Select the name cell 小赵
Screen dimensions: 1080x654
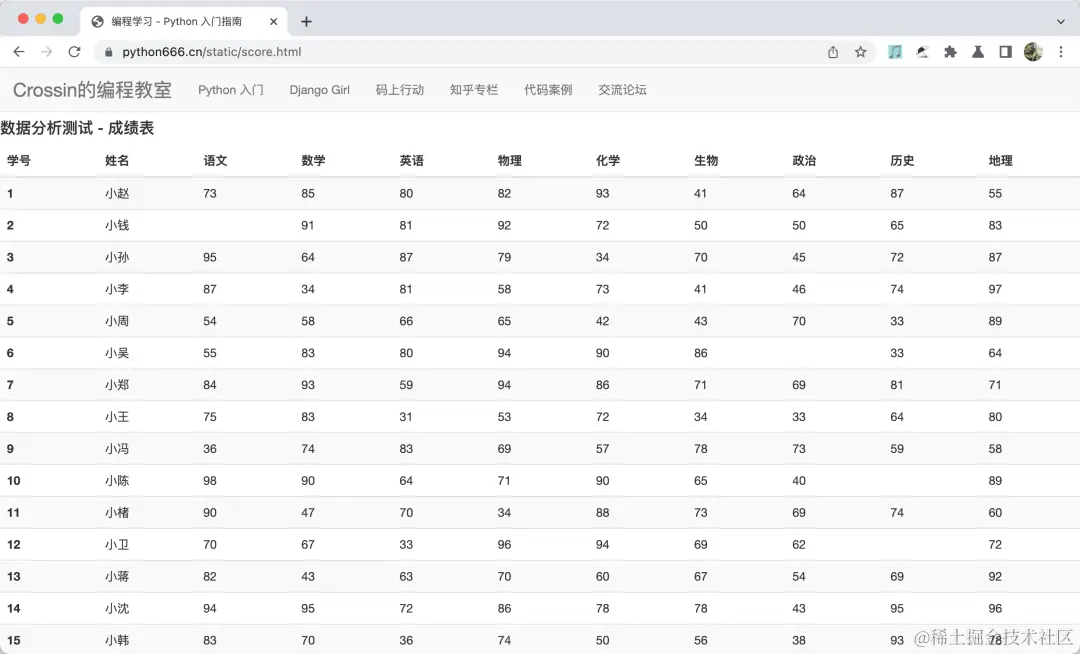(117, 193)
